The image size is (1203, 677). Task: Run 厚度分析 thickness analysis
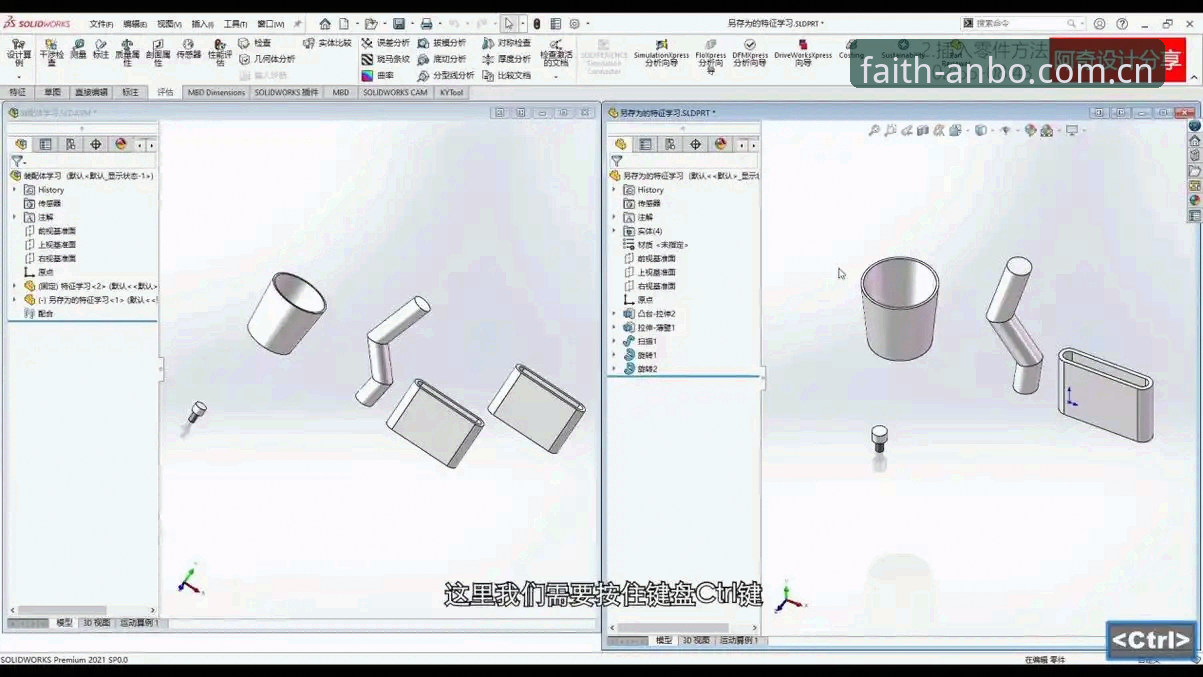pos(506,59)
